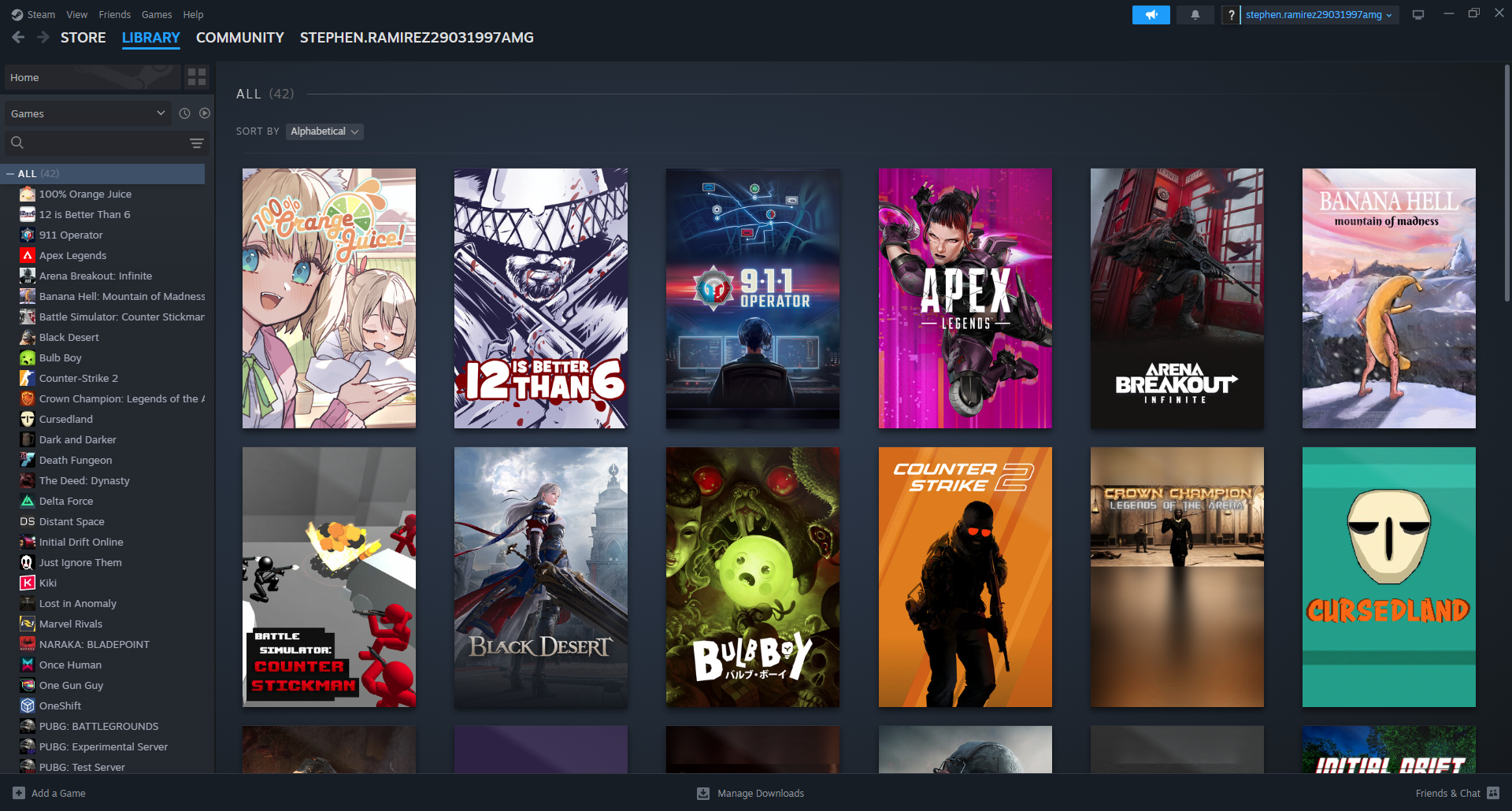Viewport: 1512px width, 811px height.
Task: Click Add a Game label
Action: (58, 793)
